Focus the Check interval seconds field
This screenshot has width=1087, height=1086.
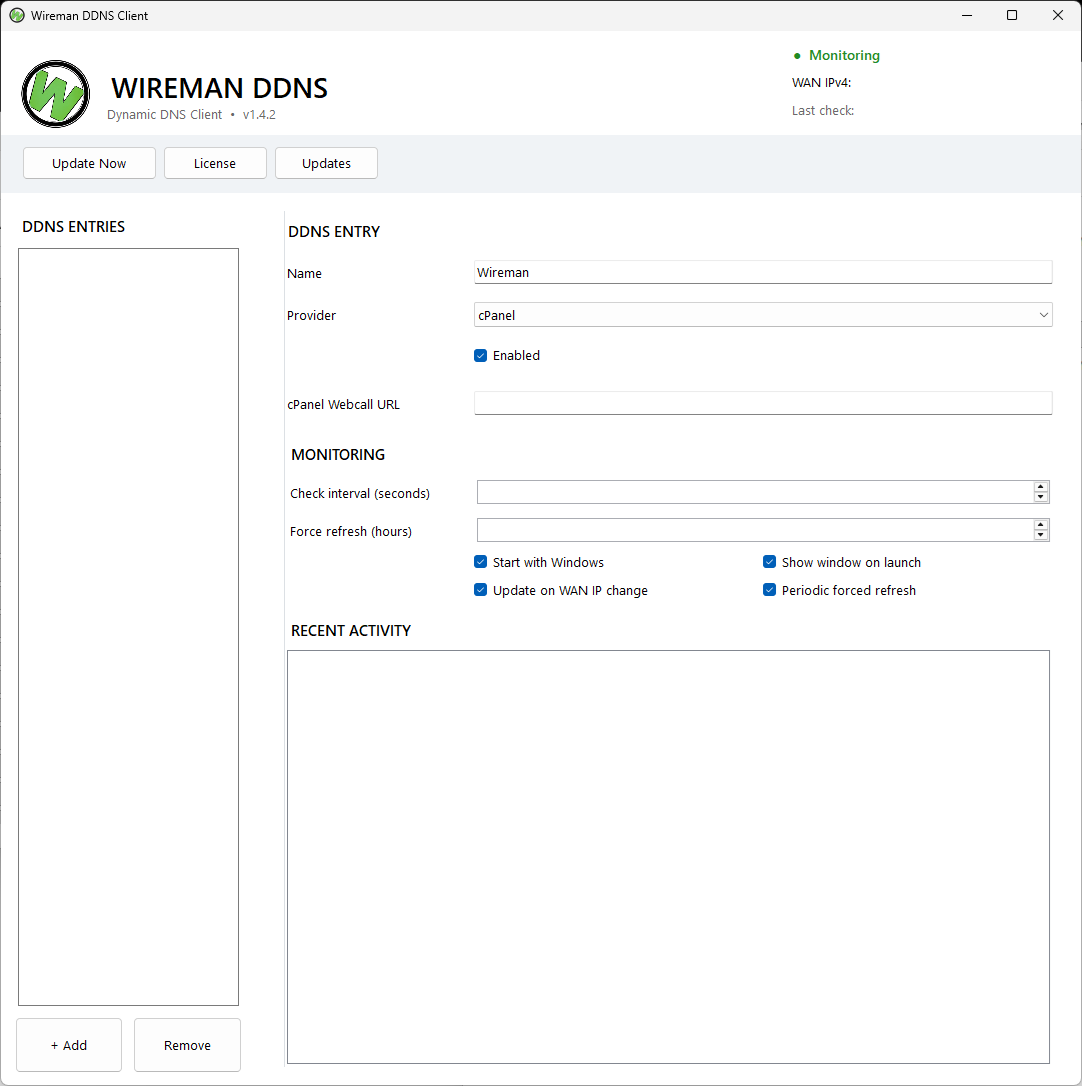tap(755, 492)
